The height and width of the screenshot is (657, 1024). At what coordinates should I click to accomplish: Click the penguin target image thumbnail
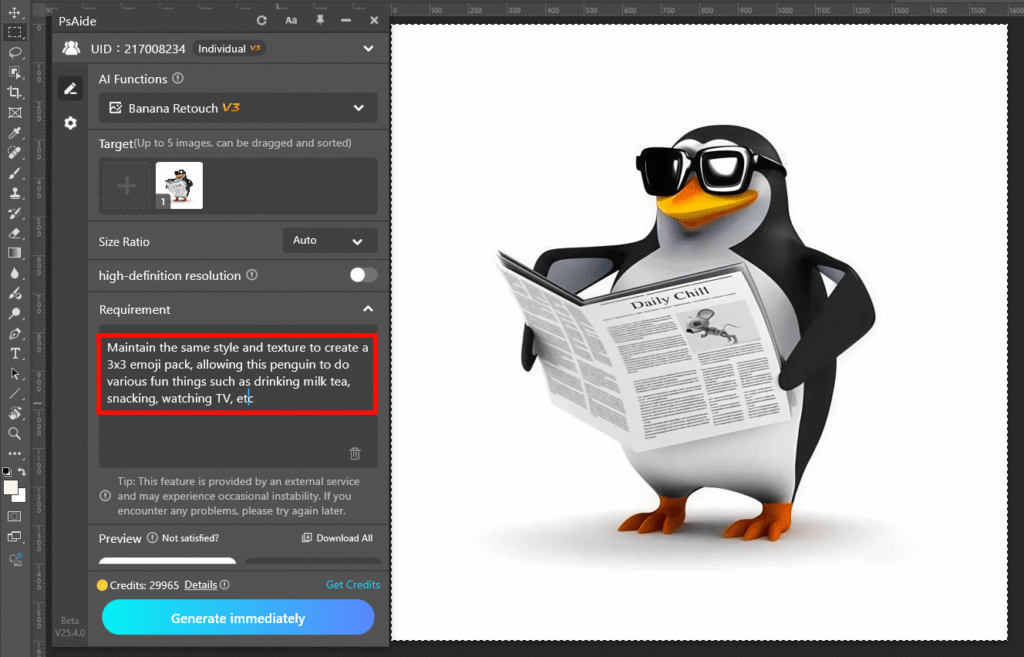pos(179,185)
